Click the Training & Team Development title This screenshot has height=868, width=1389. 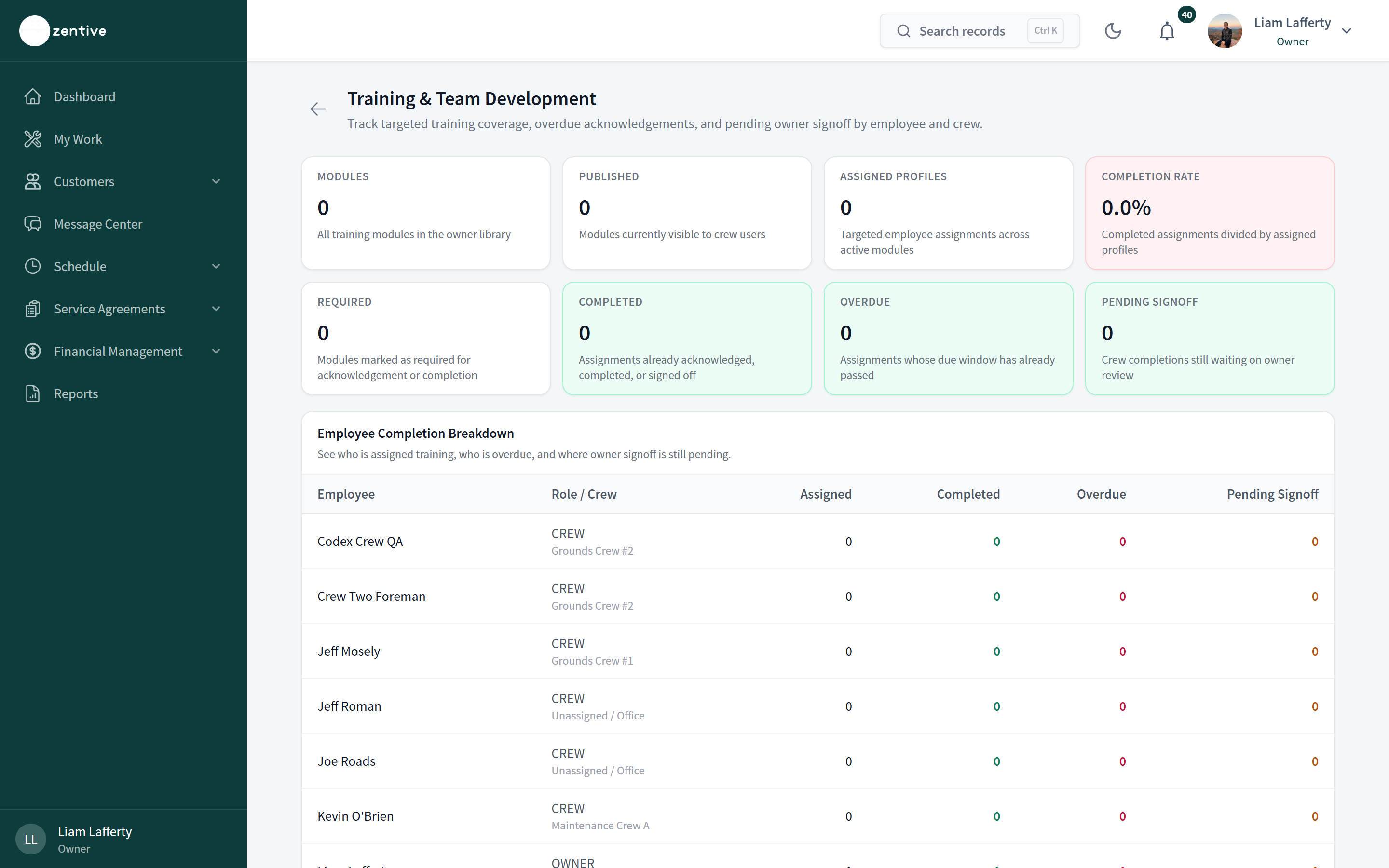point(472,99)
